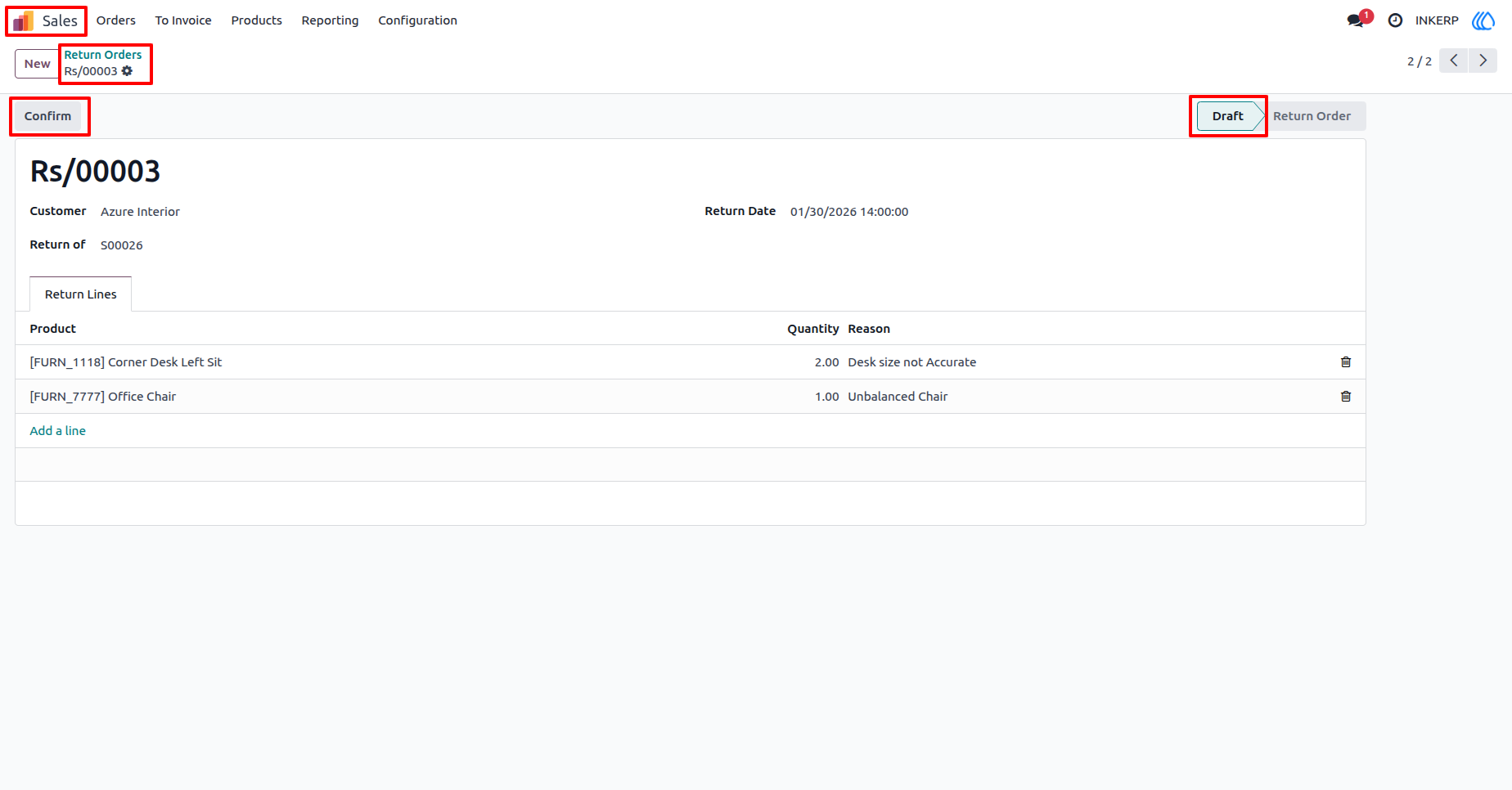
Task: Open the activities clock icon
Action: tap(1395, 20)
